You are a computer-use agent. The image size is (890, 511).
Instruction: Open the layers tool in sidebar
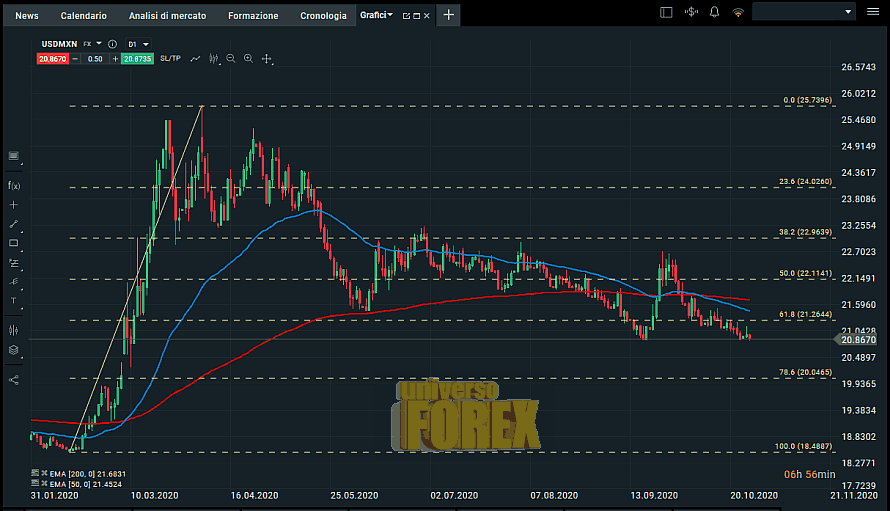[14, 350]
